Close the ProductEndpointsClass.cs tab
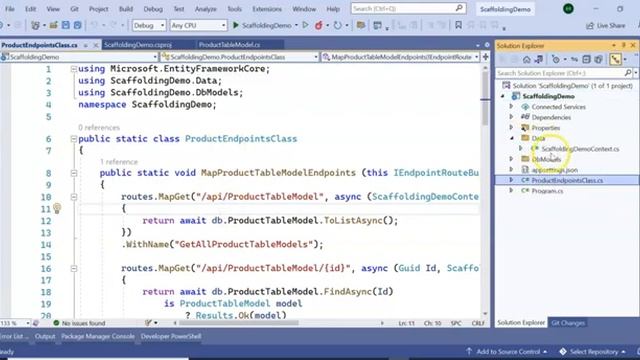 coord(96,45)
